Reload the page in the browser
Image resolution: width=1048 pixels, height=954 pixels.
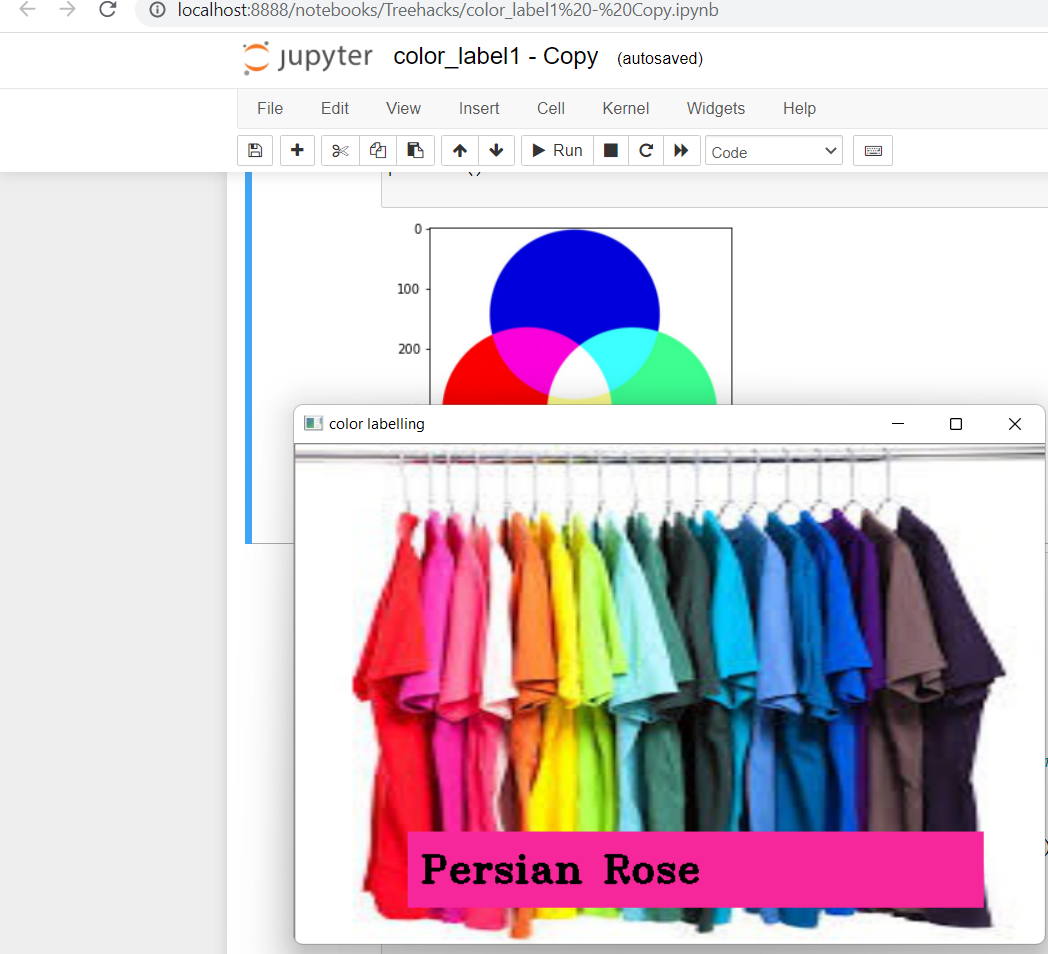(108, 10)
